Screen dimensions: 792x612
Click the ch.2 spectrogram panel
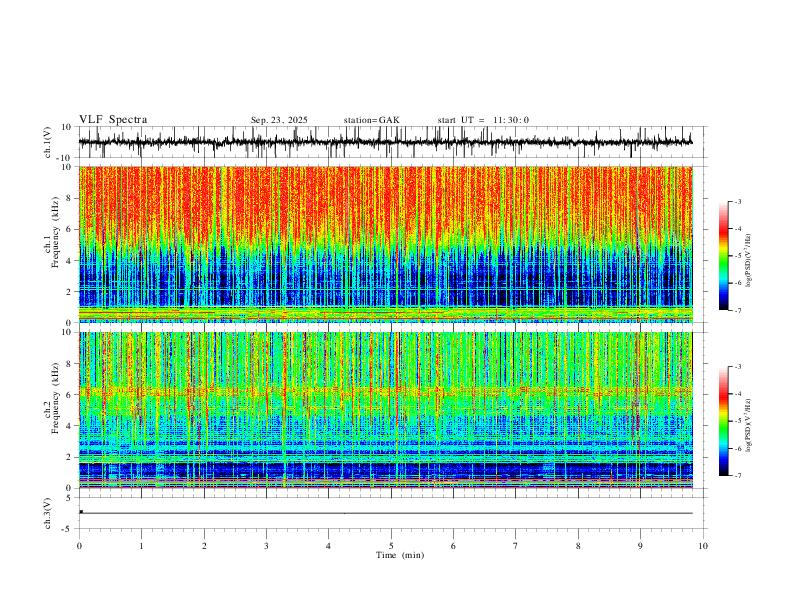(385, 410)
